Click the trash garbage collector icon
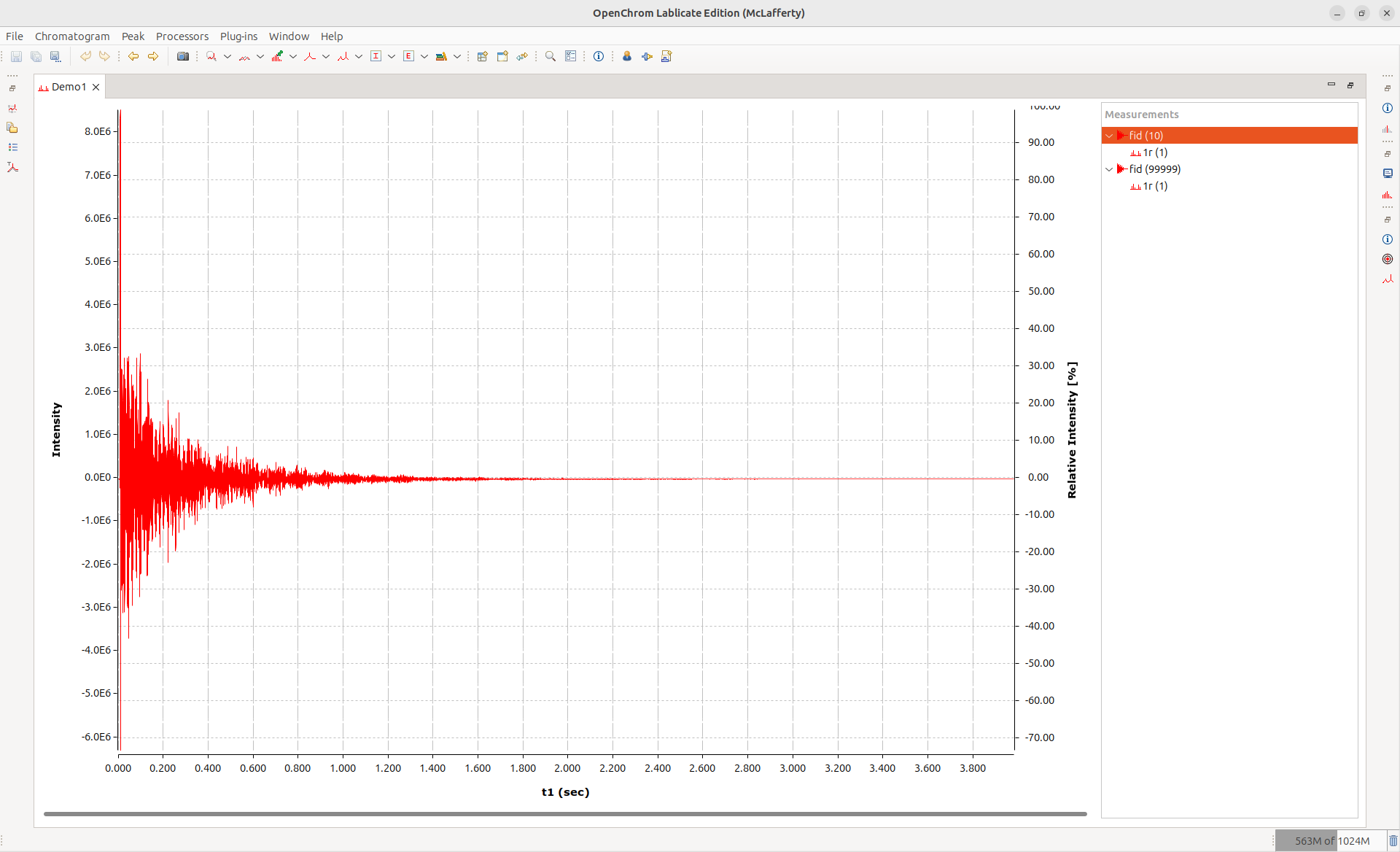The image size is (1400, 852). click(x=1393, y=840)
